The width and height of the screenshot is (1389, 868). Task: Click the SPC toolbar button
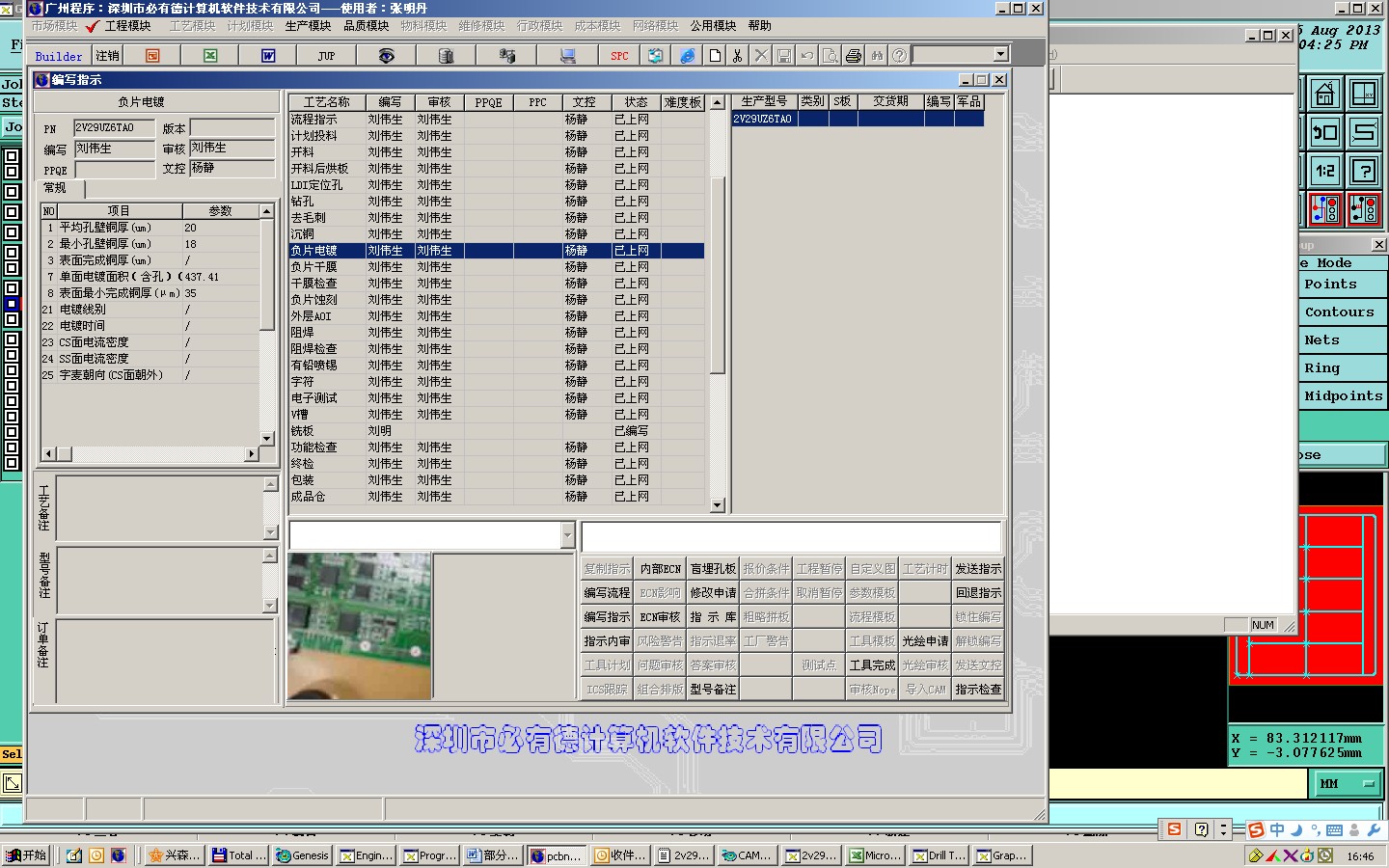pos(619,56)
